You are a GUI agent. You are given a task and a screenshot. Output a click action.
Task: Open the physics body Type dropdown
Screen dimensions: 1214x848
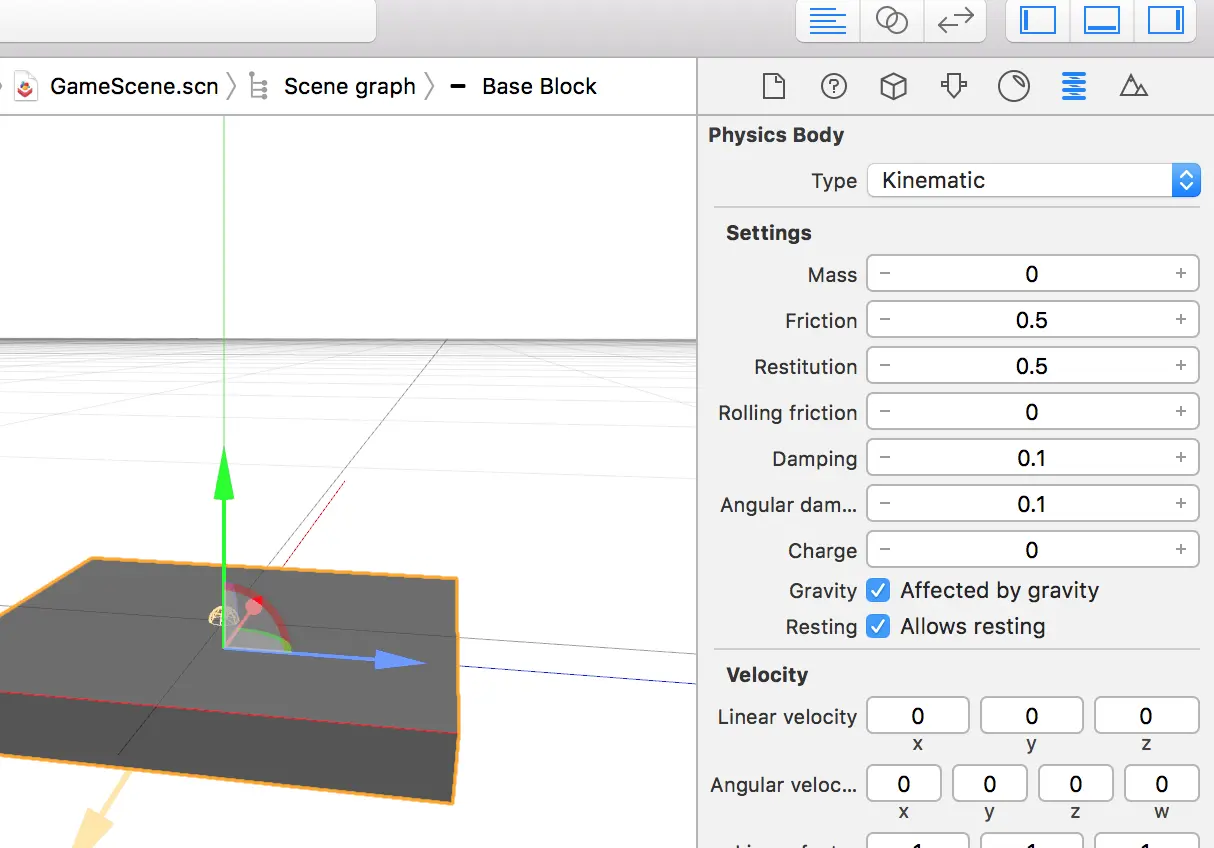[1033, 181]
